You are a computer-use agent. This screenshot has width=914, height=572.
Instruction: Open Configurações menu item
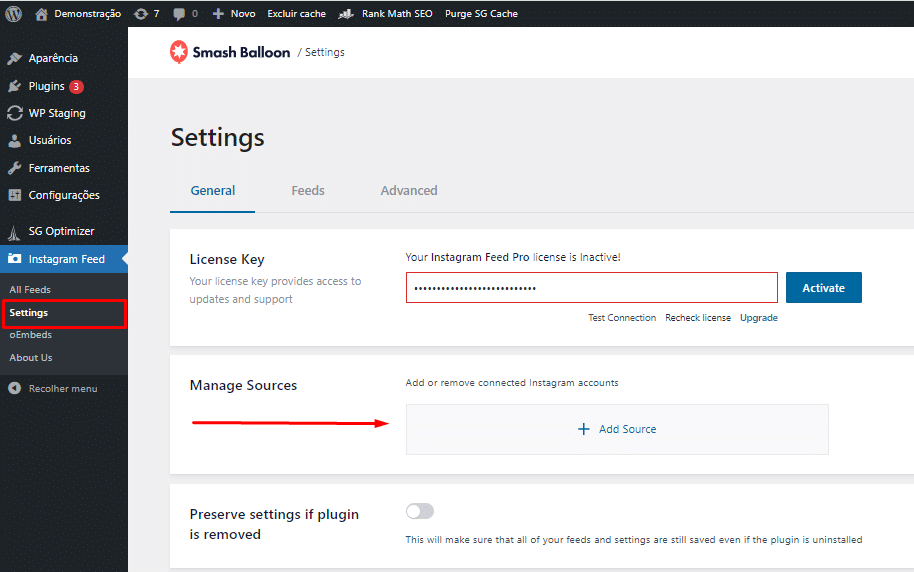pos(64,195)
